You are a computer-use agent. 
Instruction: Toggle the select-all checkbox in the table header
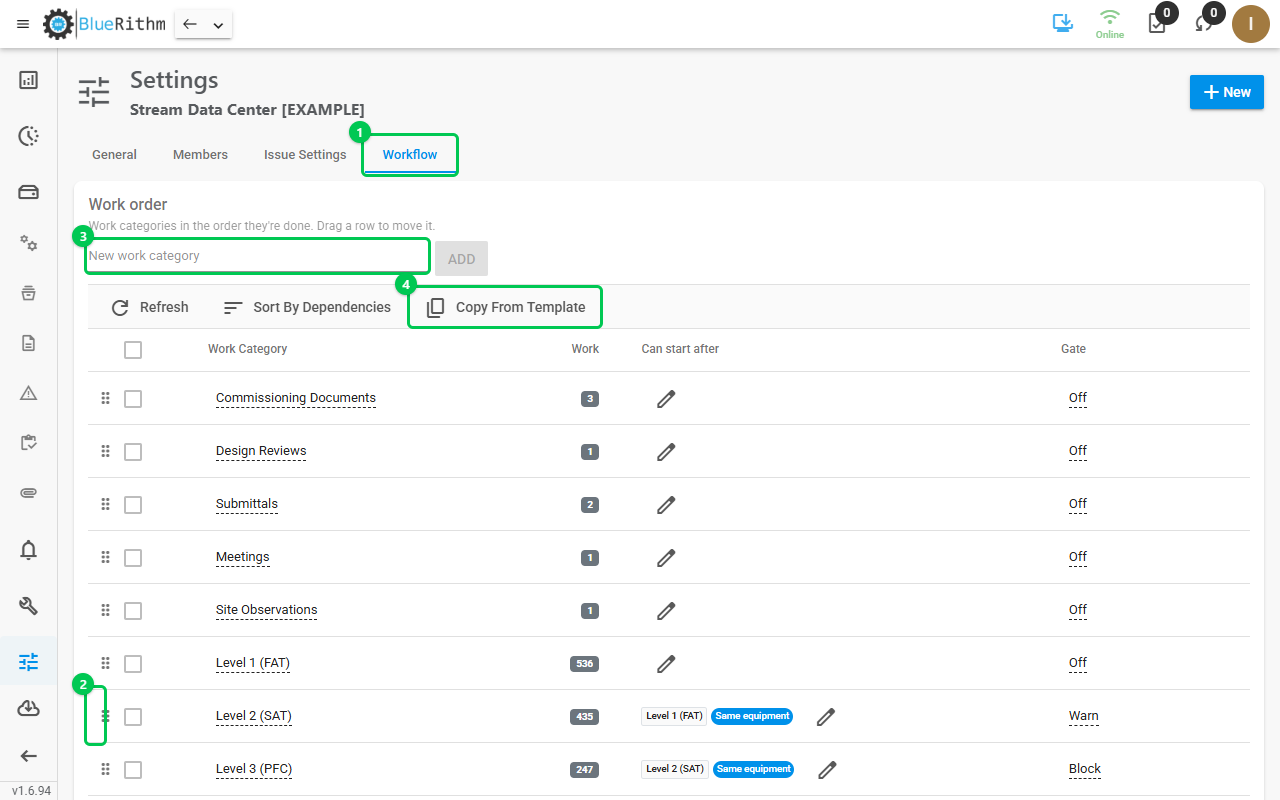point(133,349)
